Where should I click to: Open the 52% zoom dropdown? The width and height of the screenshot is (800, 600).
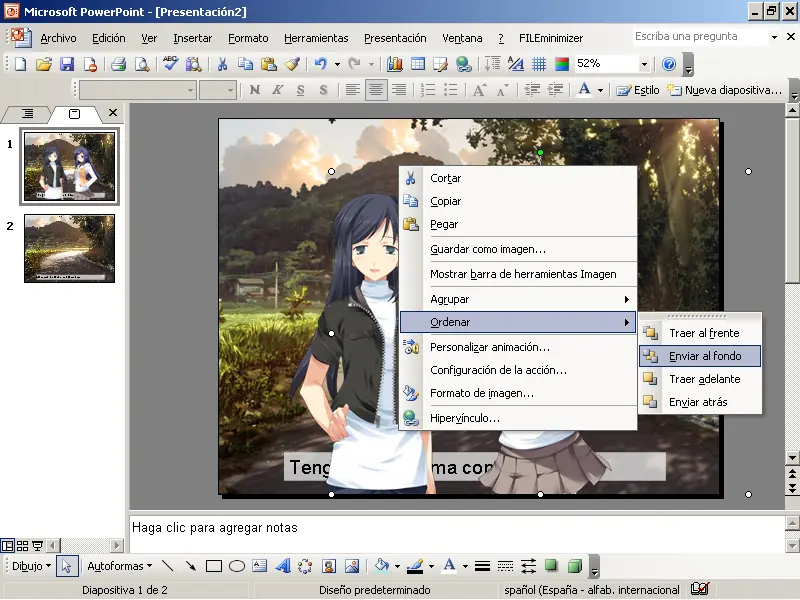pos(643,64)
